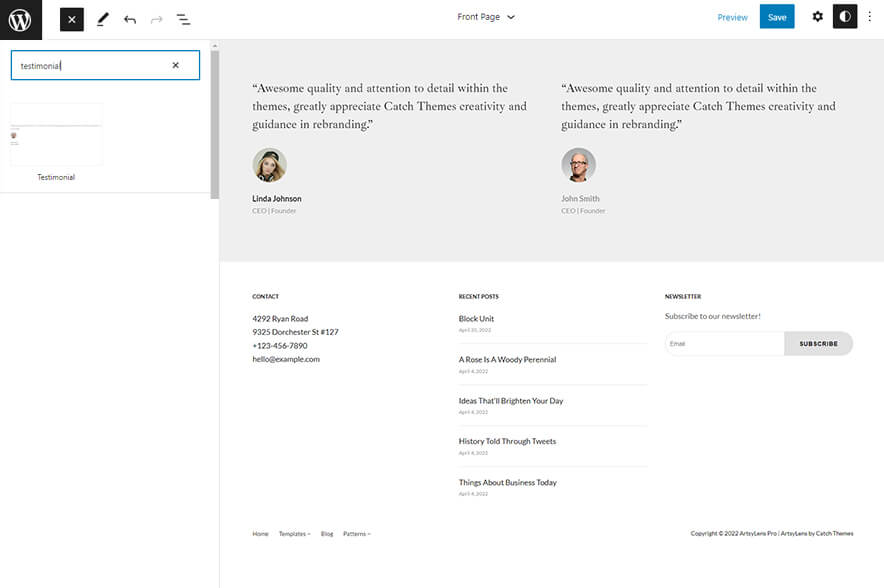The width and height of the screenshot is (884, 588).
Task: Select the Edit pencil tool
Action: (102, 19)
